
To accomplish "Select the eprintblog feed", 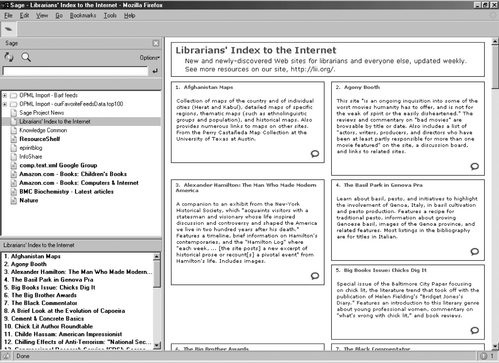I will 31,148.
